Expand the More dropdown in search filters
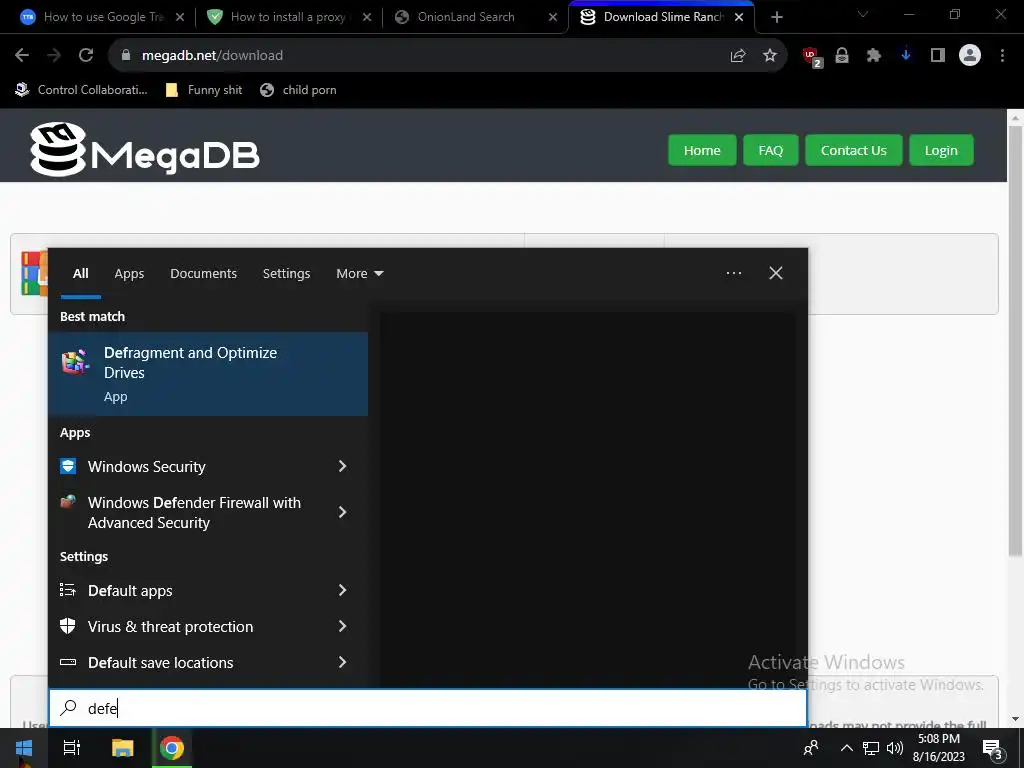This screenshot has width=1024, height=768. (359, 274)
